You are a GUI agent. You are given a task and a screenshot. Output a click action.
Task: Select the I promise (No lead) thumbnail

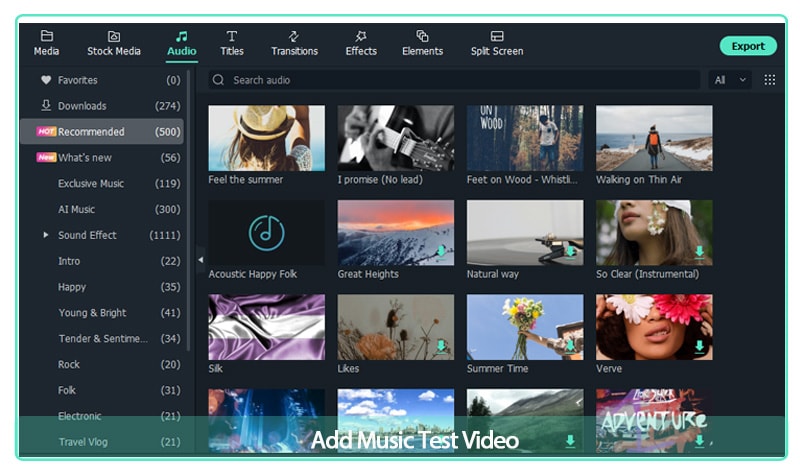click(395, 138)
